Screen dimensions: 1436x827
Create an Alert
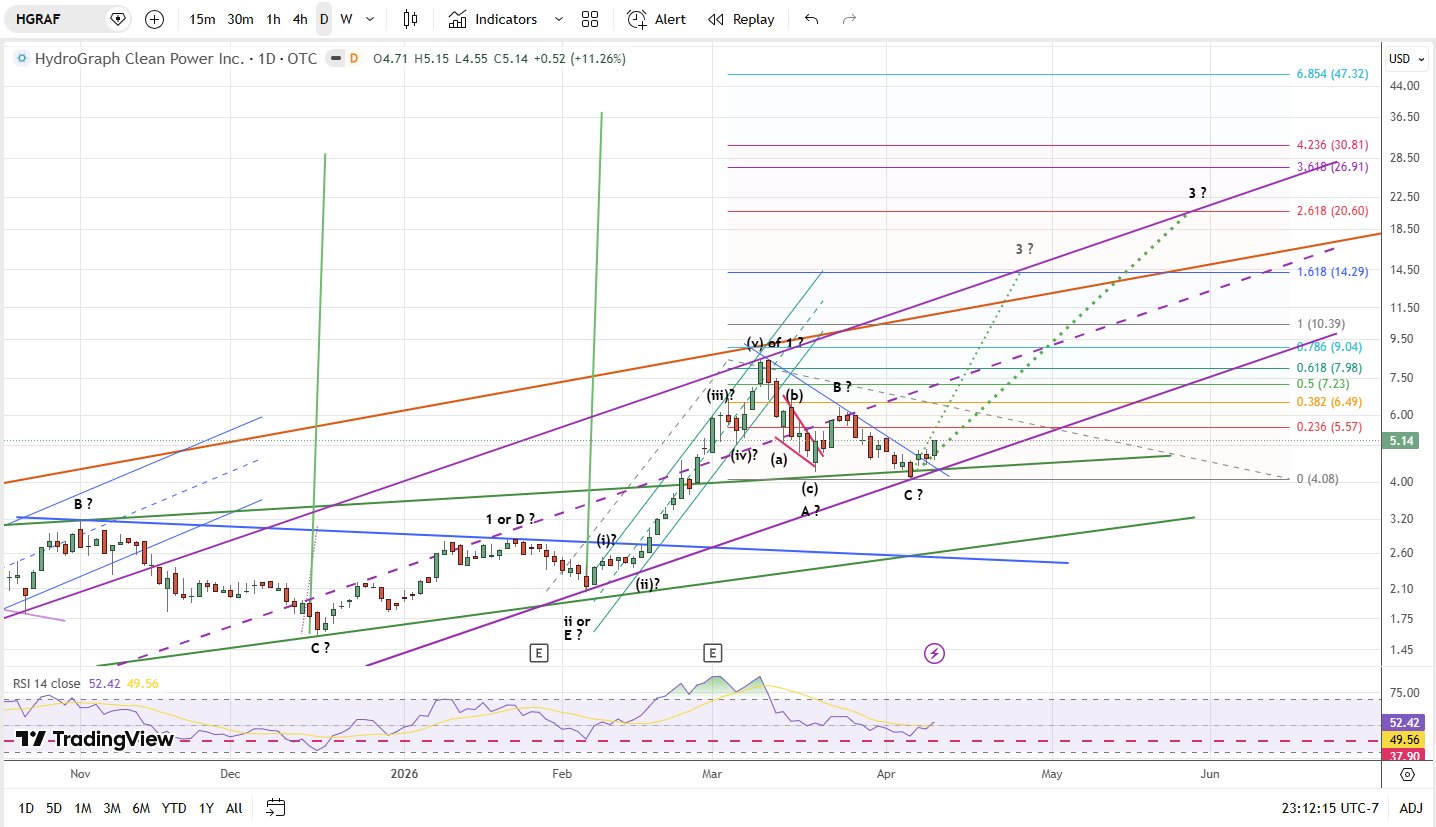tap(657, 19)
